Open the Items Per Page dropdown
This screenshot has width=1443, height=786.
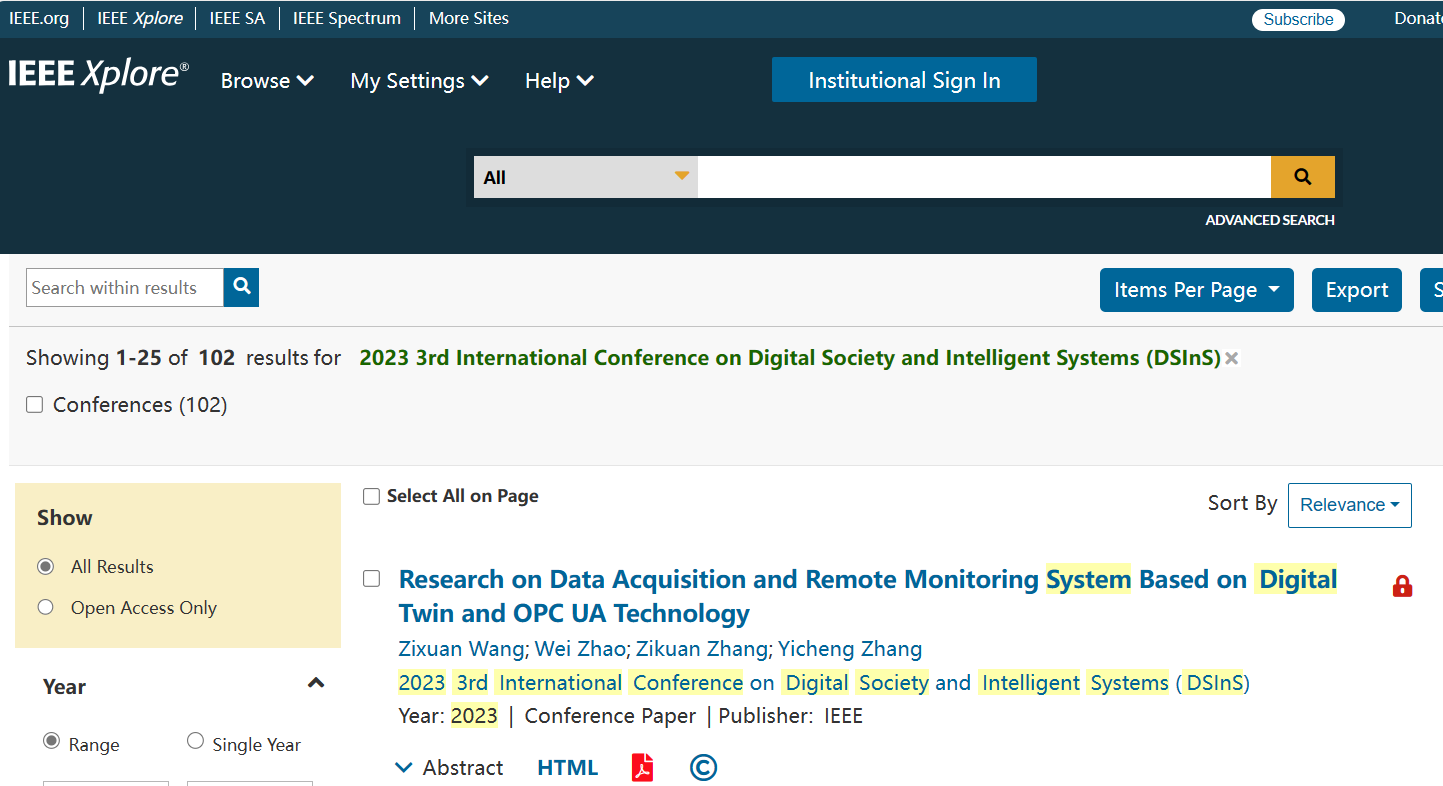point(1196,290)
